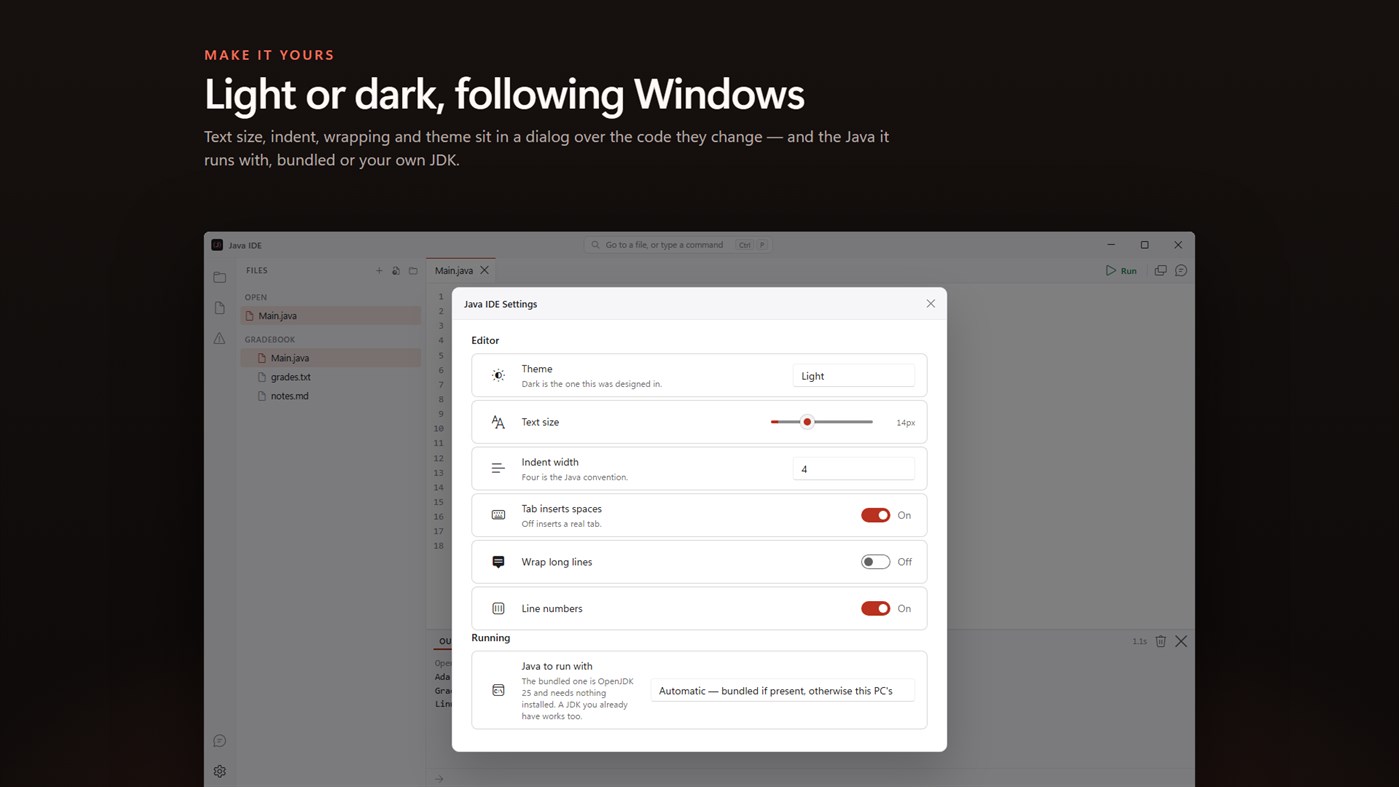This screenshot has height=787, width=1399.
Task: Click the Line numbers icon
Action: (498, 608)
